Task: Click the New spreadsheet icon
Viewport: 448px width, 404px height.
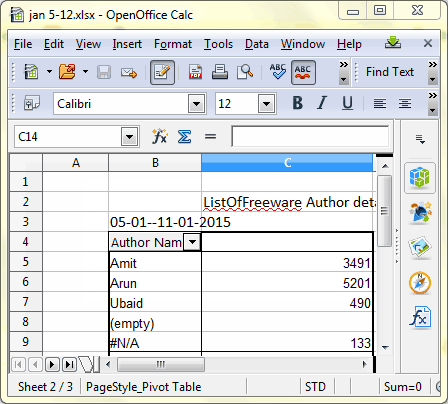Action: coord(31,72)
